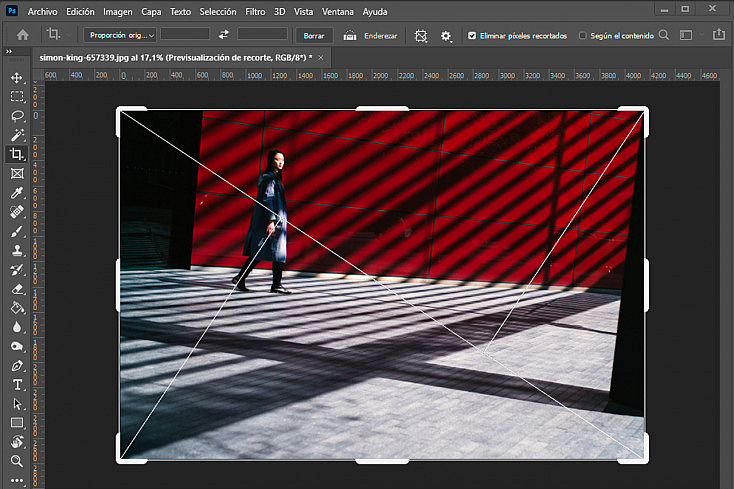This screenshot has width=734, height=489.
Task: Open the Selección menu
Action: 218,12
